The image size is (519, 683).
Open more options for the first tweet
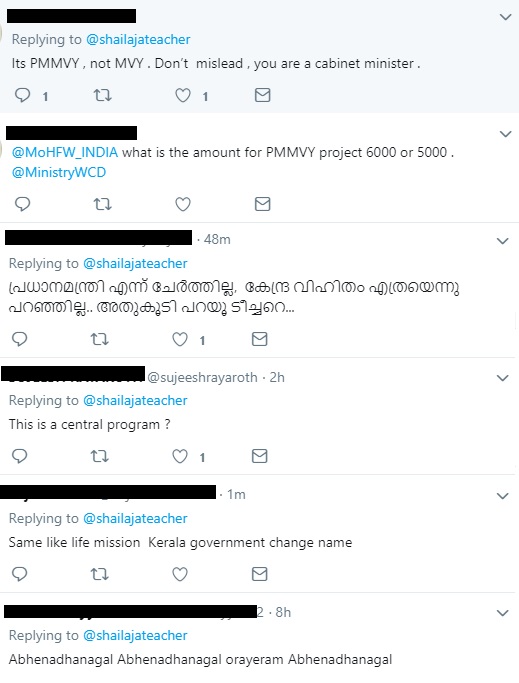pos(505,17)
